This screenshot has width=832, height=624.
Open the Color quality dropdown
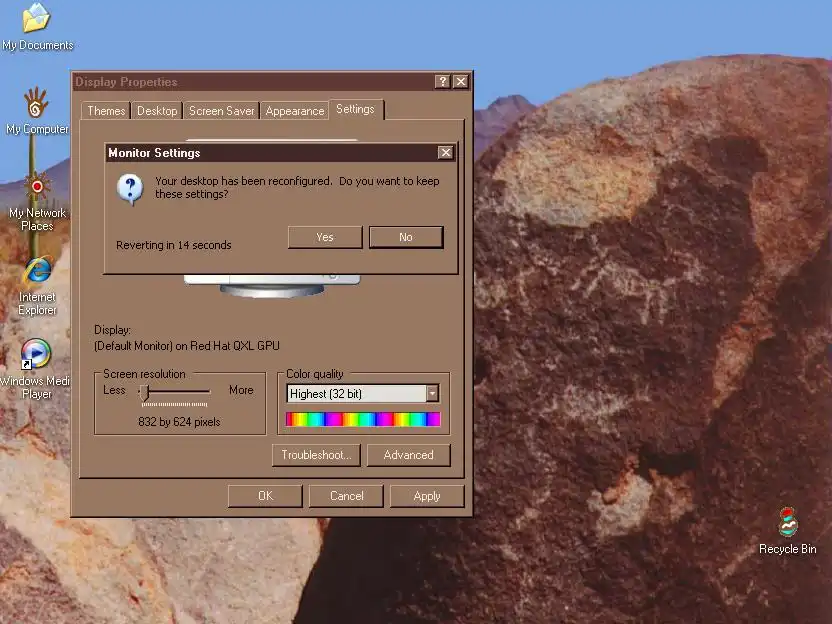point(432,393)
